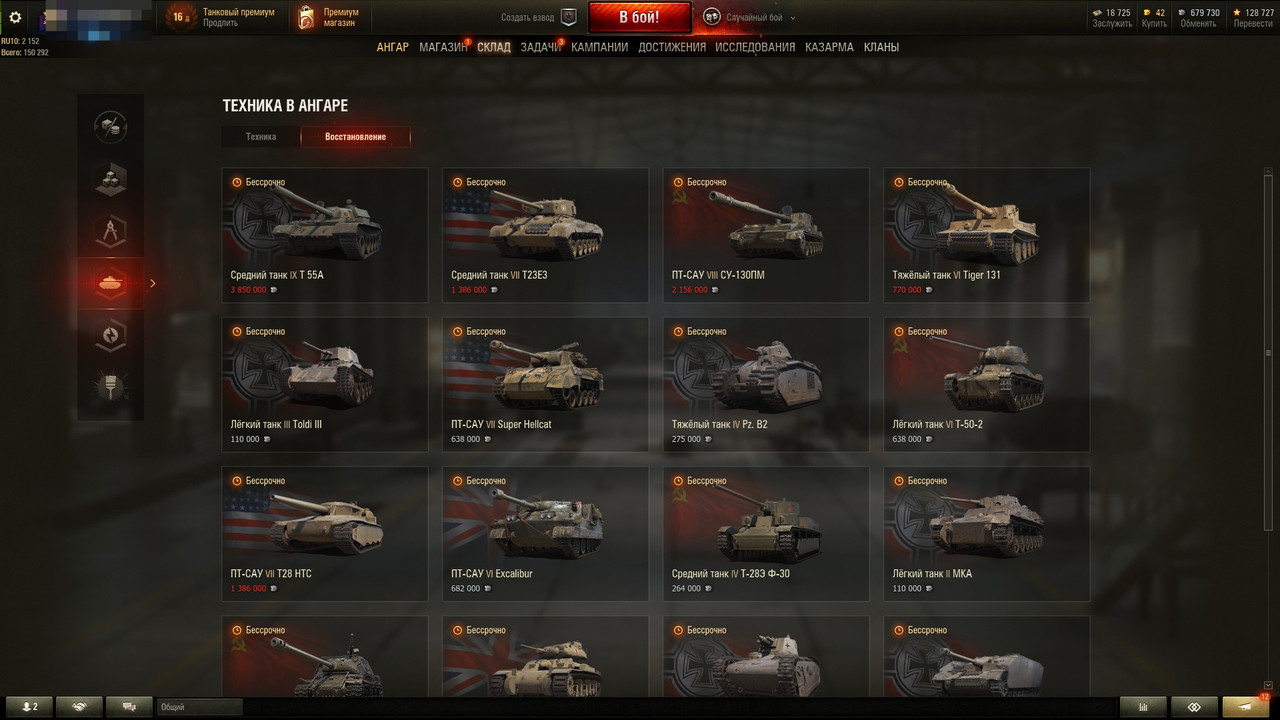Open the notification center with badge 12
1280x720 pixels.
(x=1246, y=706)
